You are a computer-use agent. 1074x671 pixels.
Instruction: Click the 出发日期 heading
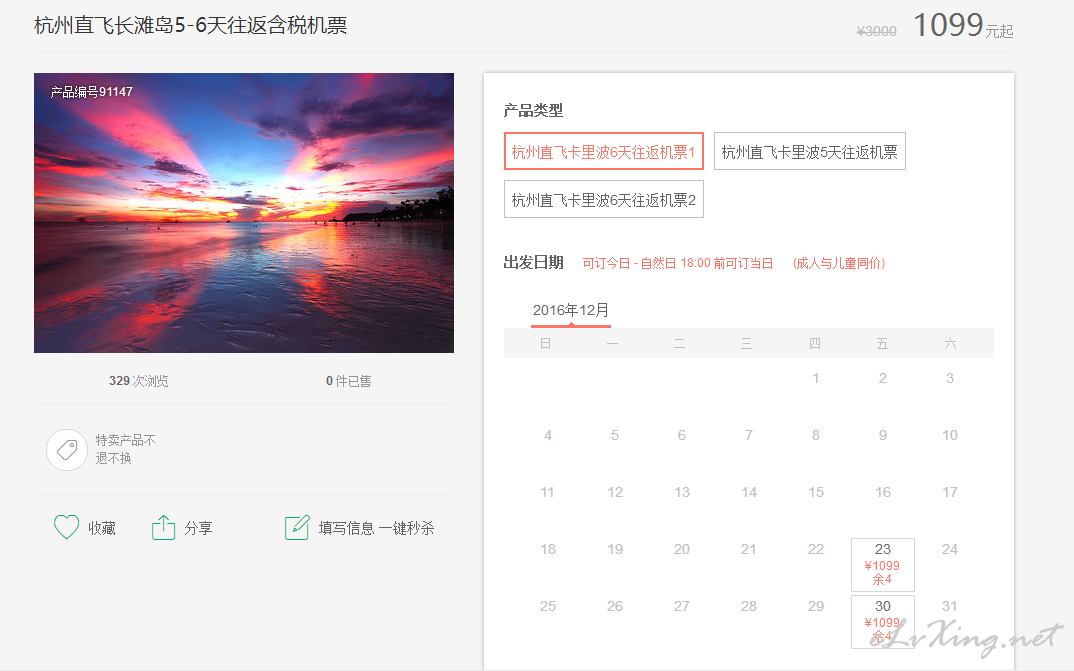pyautogui.click(x=534, y=262)
